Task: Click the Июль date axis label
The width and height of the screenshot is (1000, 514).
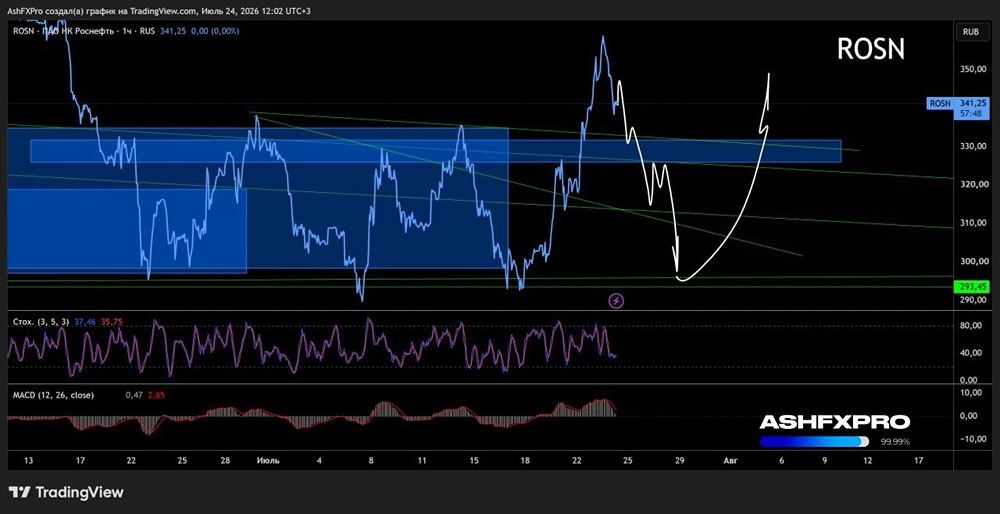Action: [x=267, y=460]
